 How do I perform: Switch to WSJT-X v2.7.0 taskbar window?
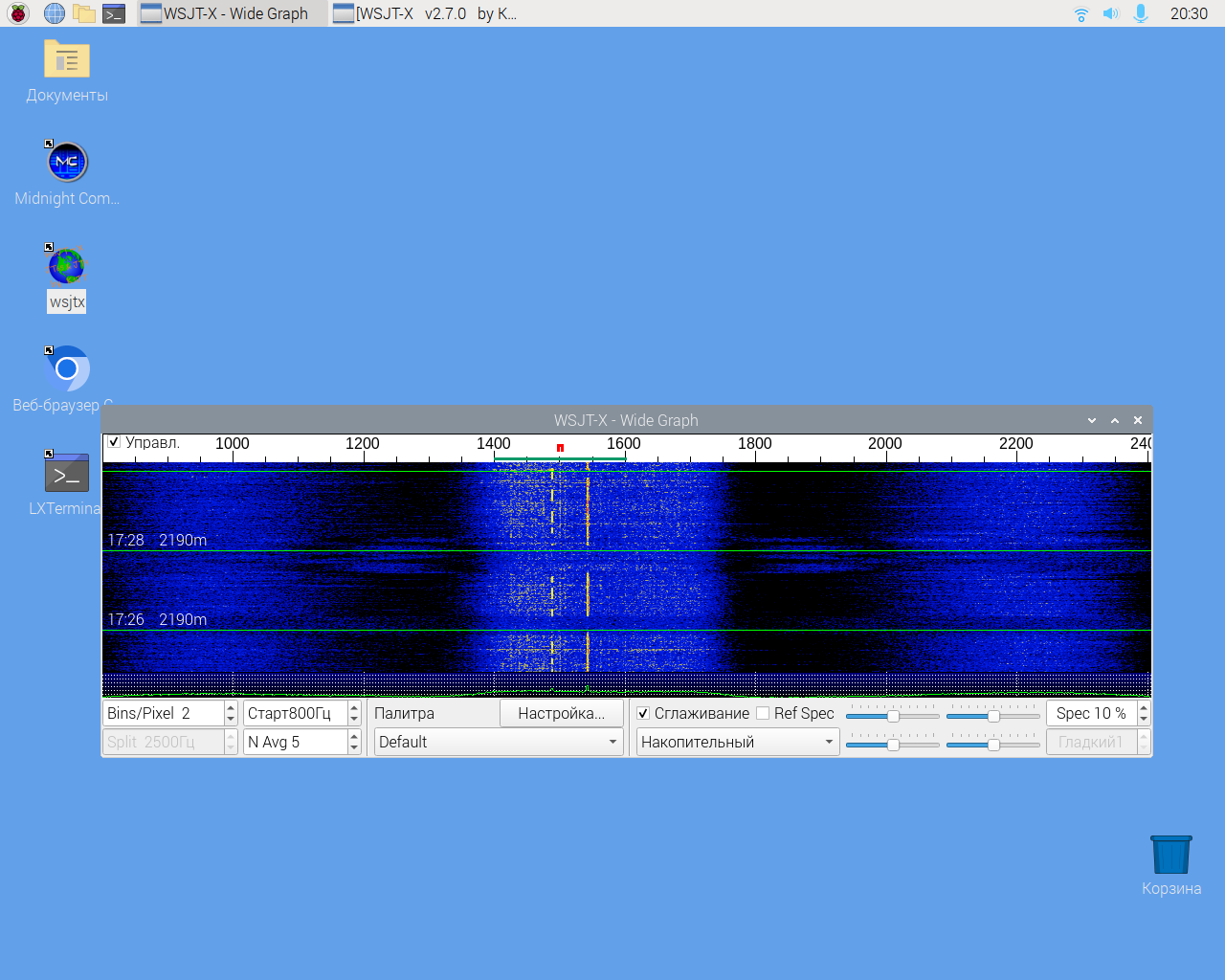(426, 13)
